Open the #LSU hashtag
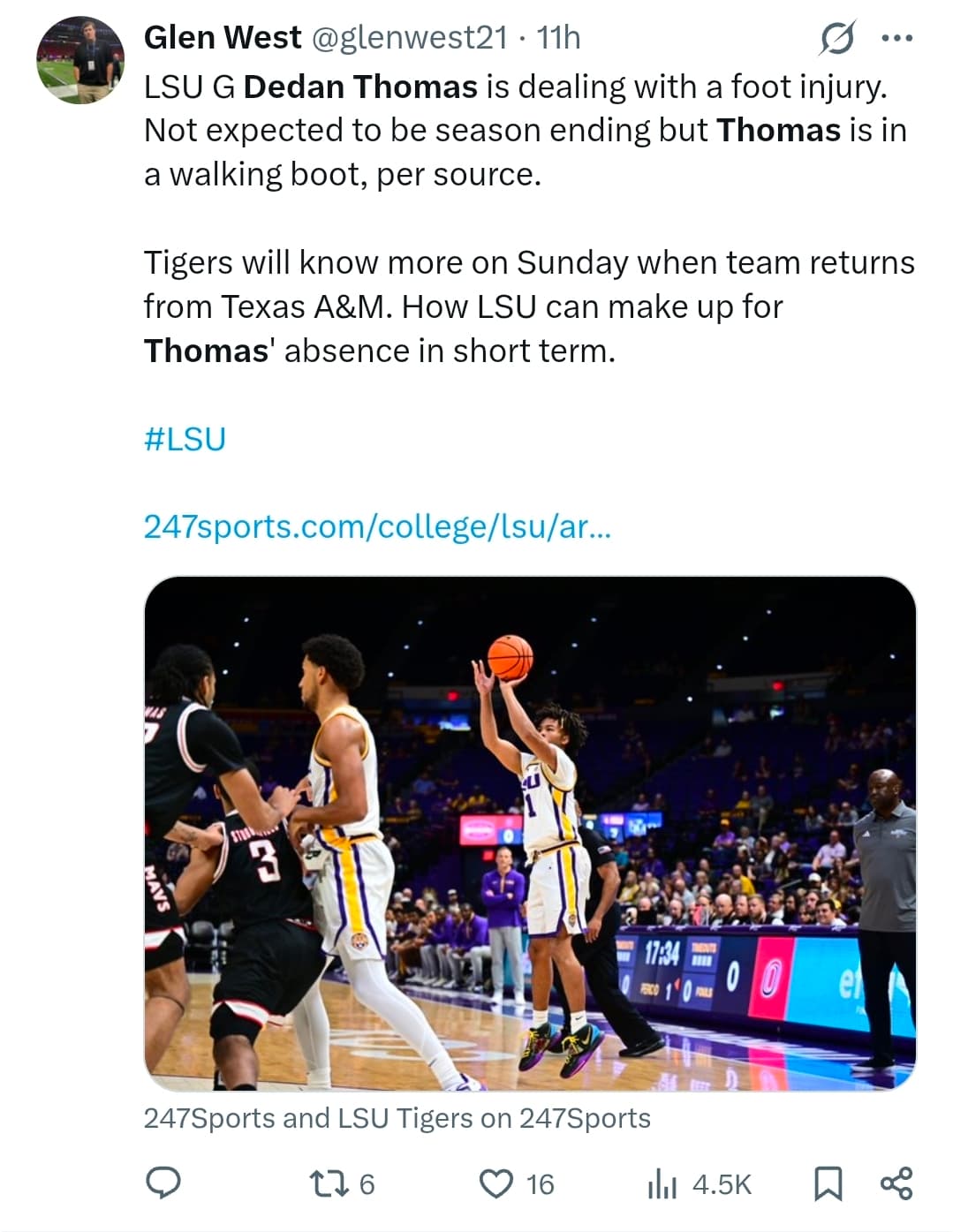Image resolution: width=953 pixels, height=1232 pixels. click(185, 438)
